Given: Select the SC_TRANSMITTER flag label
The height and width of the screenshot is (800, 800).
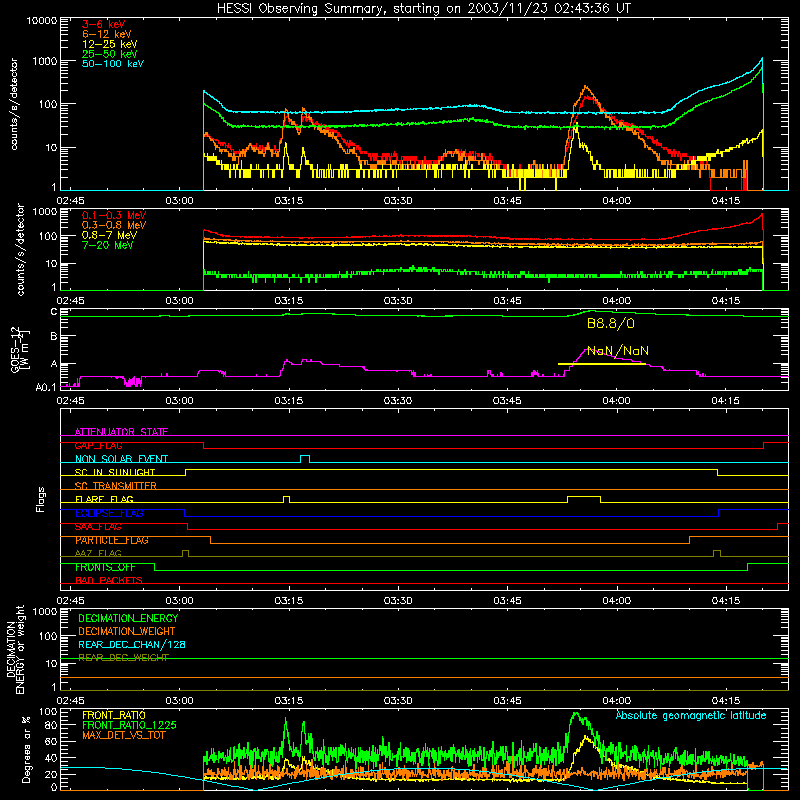Looking at the screenshot, I should 116,486.
